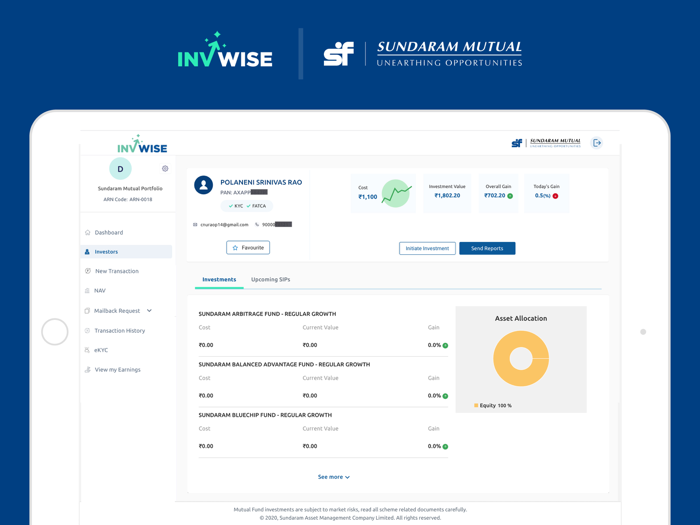Click Investment Value ₹1,802.20
The height and width of the screenshot is (525, 700).
tap(447, 196)
